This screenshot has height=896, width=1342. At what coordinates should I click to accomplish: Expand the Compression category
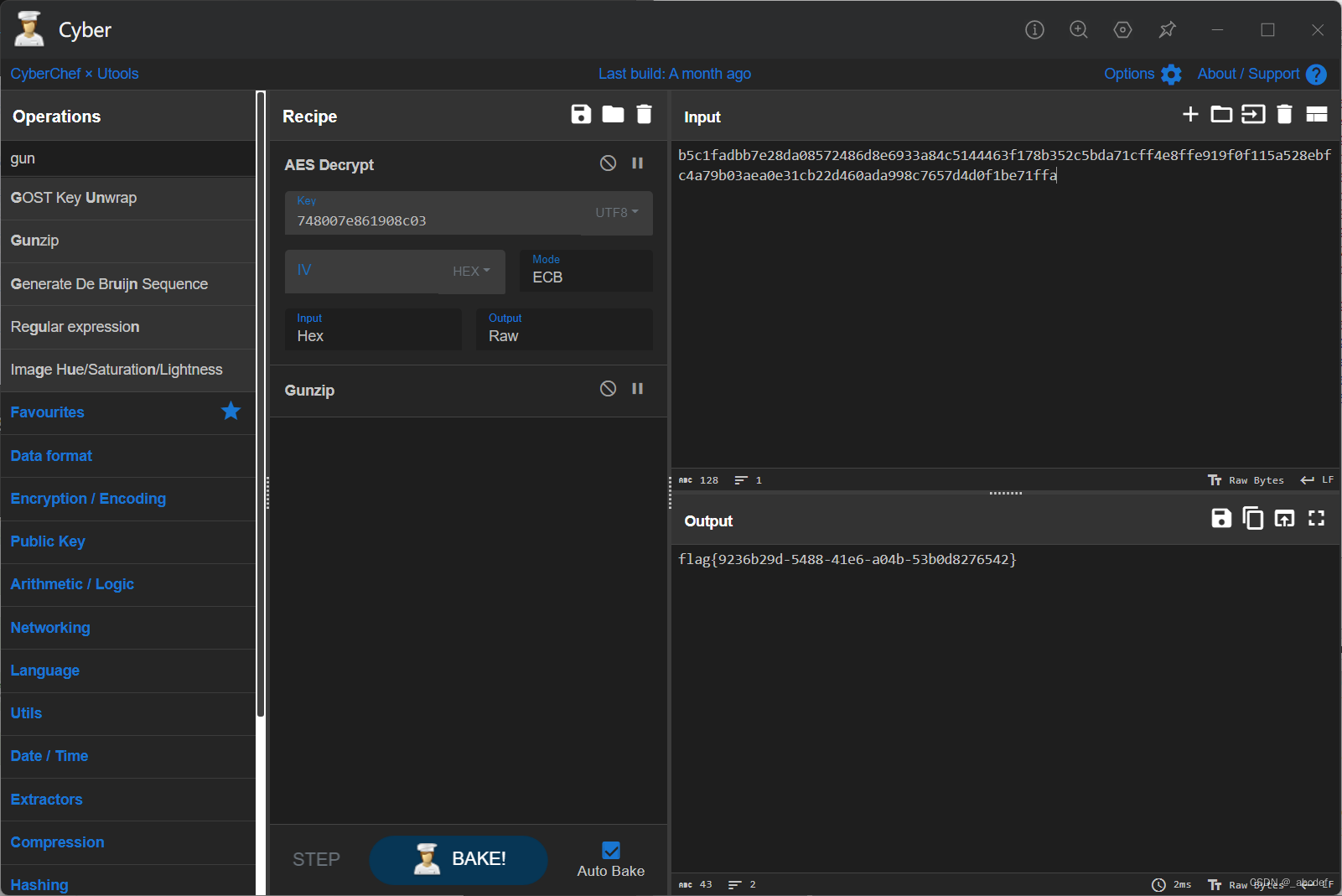[128, 842]
